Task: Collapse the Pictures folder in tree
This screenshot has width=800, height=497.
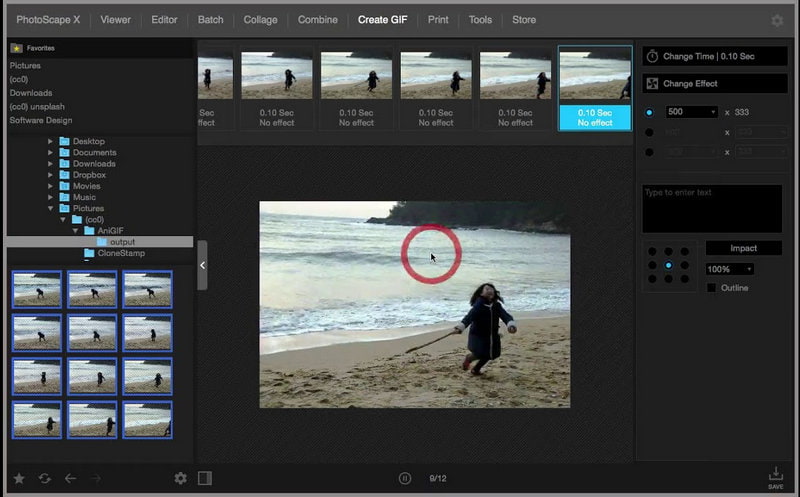Action: click(x=51, y=208)
